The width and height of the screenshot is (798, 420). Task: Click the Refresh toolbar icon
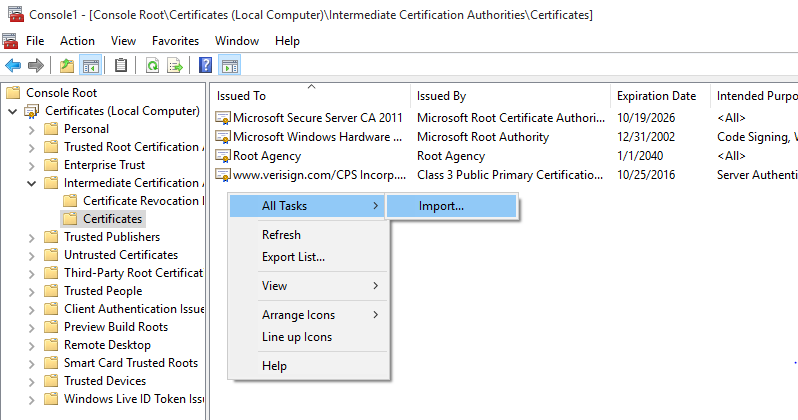[x=152, y=65]
